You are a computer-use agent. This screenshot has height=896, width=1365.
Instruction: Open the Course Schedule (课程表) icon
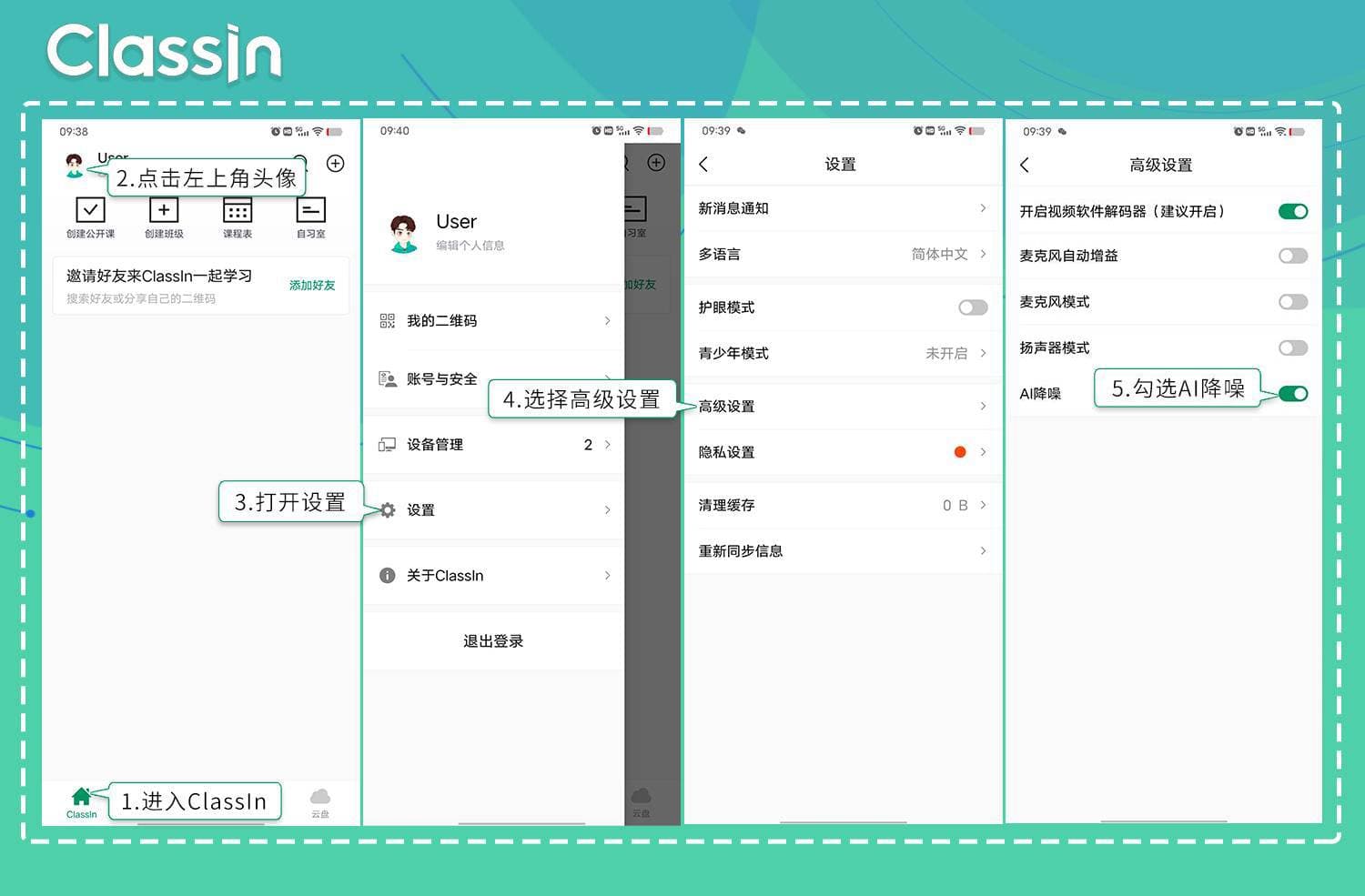[238, 210]
